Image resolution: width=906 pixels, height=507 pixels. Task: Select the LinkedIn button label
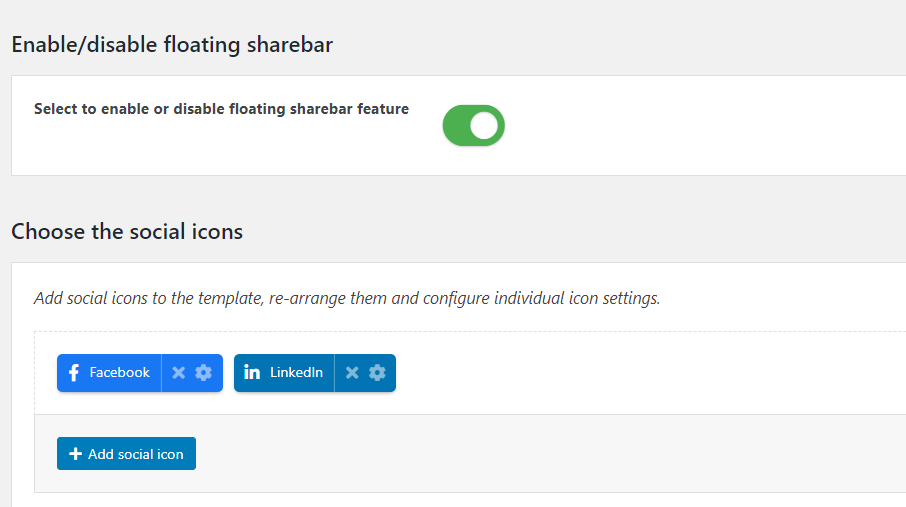(x=296, y=373)
